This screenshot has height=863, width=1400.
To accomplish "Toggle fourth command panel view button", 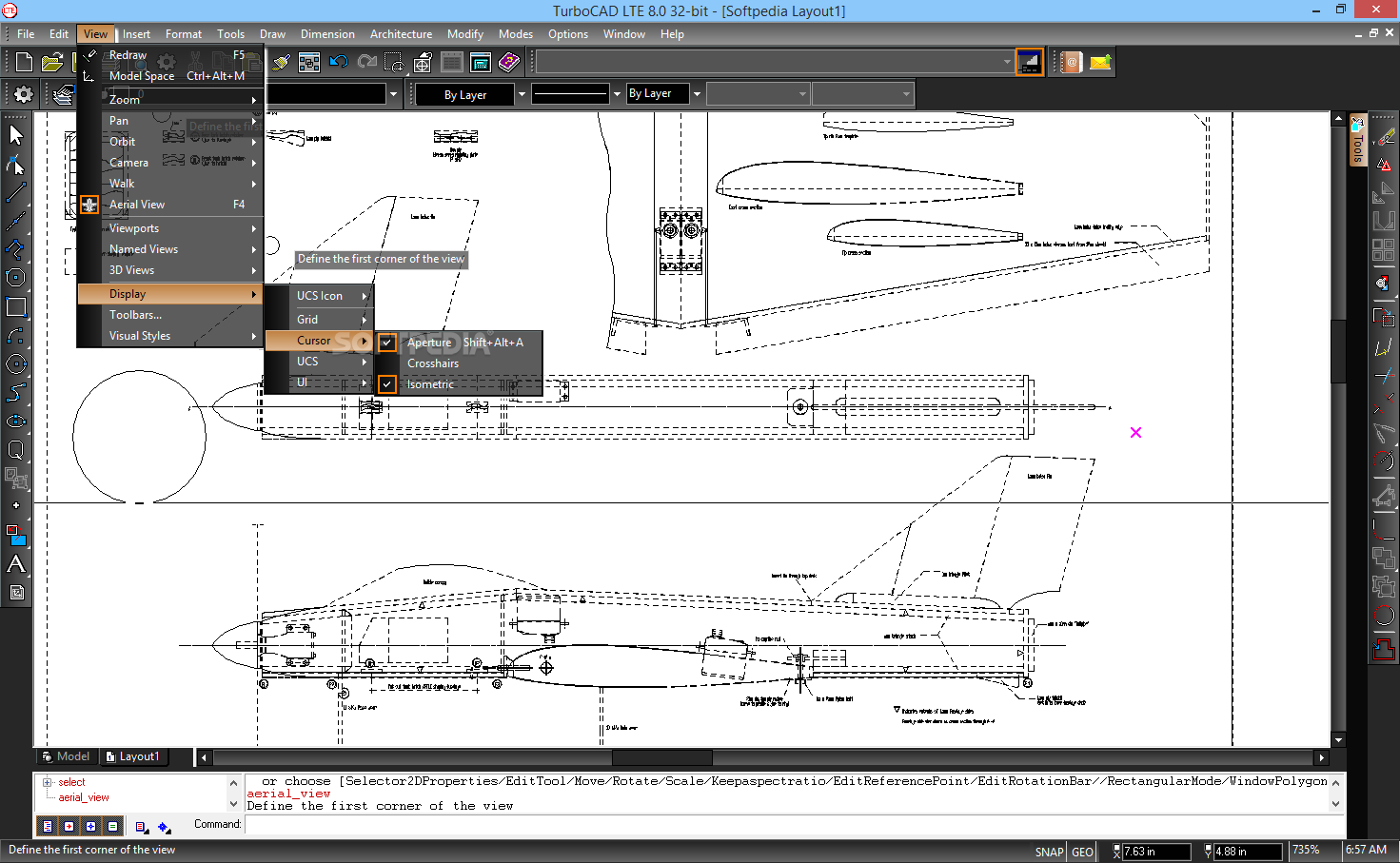I will [113, 826].
